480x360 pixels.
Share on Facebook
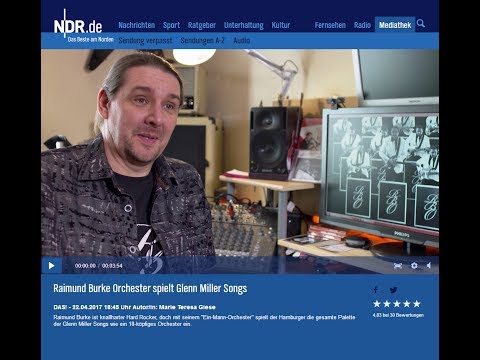376,290
